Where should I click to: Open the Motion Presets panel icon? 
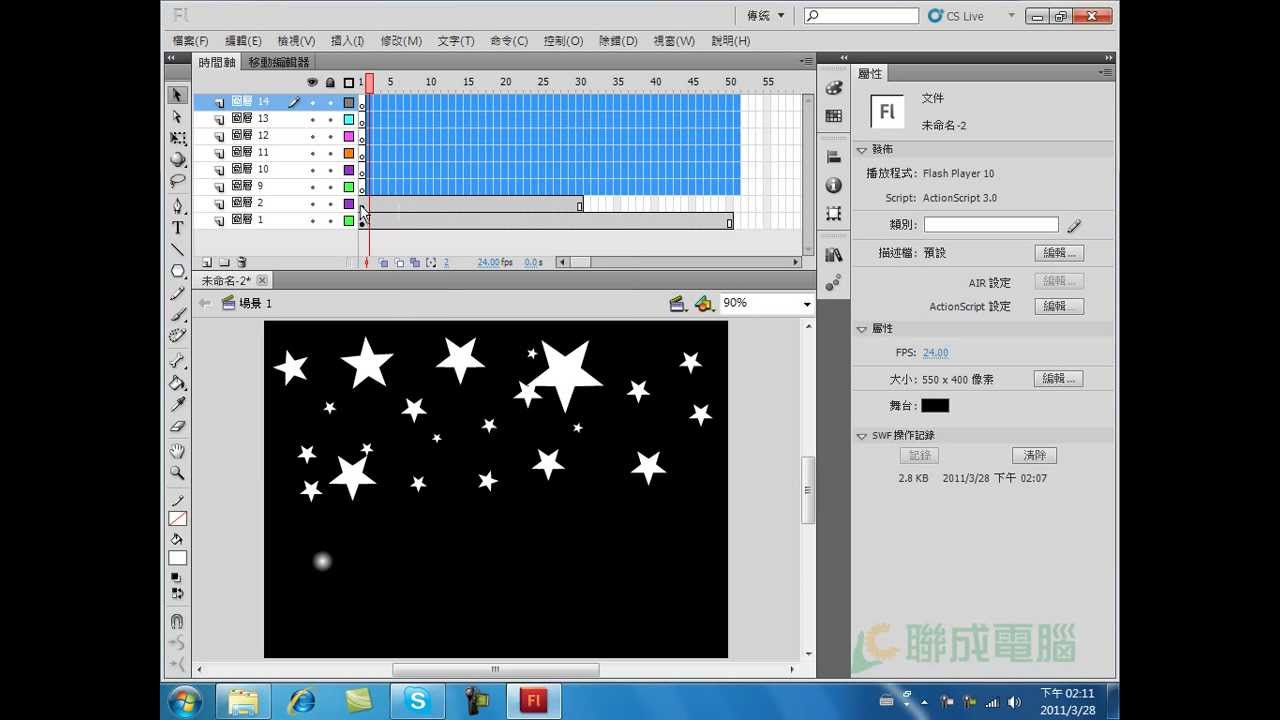point(834,284)
